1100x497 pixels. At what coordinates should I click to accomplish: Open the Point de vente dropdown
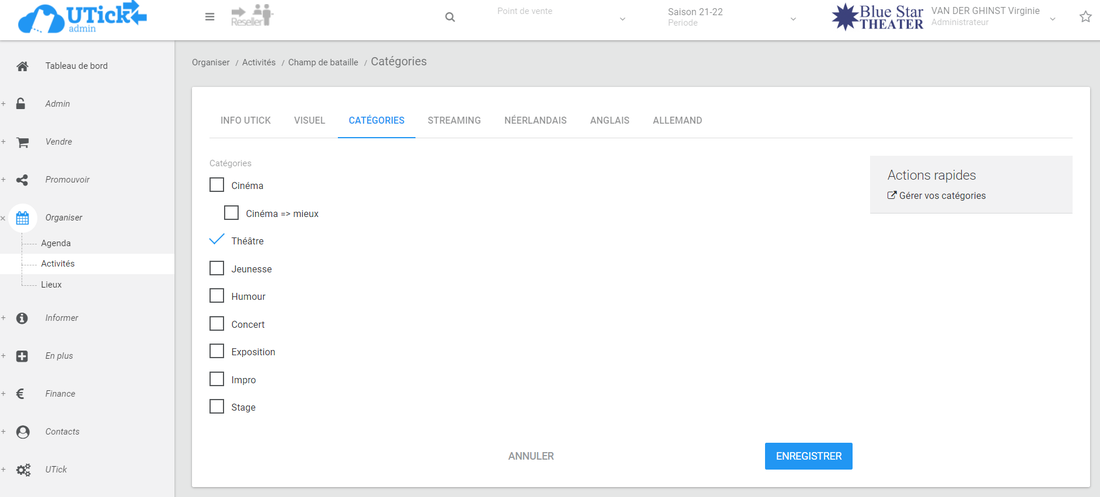[560, 17]
